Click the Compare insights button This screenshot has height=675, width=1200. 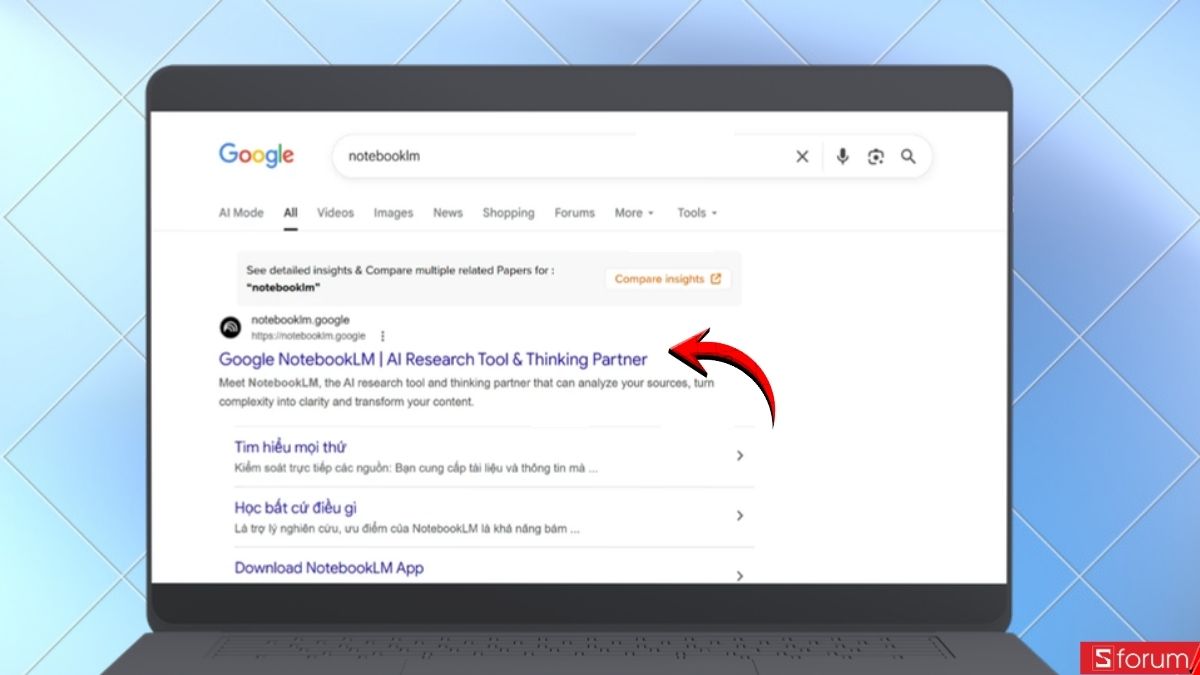pos(667,279)
